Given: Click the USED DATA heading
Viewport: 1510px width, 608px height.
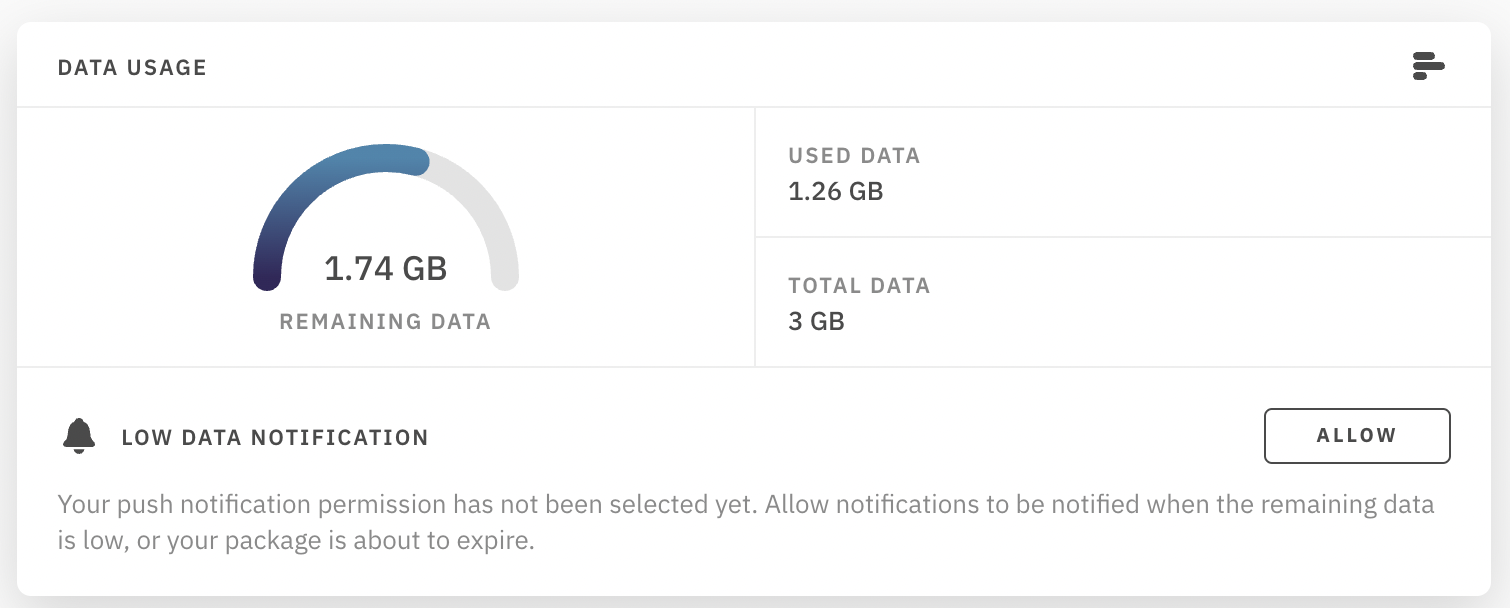Looking at the screenshot, I should point(854,156).
